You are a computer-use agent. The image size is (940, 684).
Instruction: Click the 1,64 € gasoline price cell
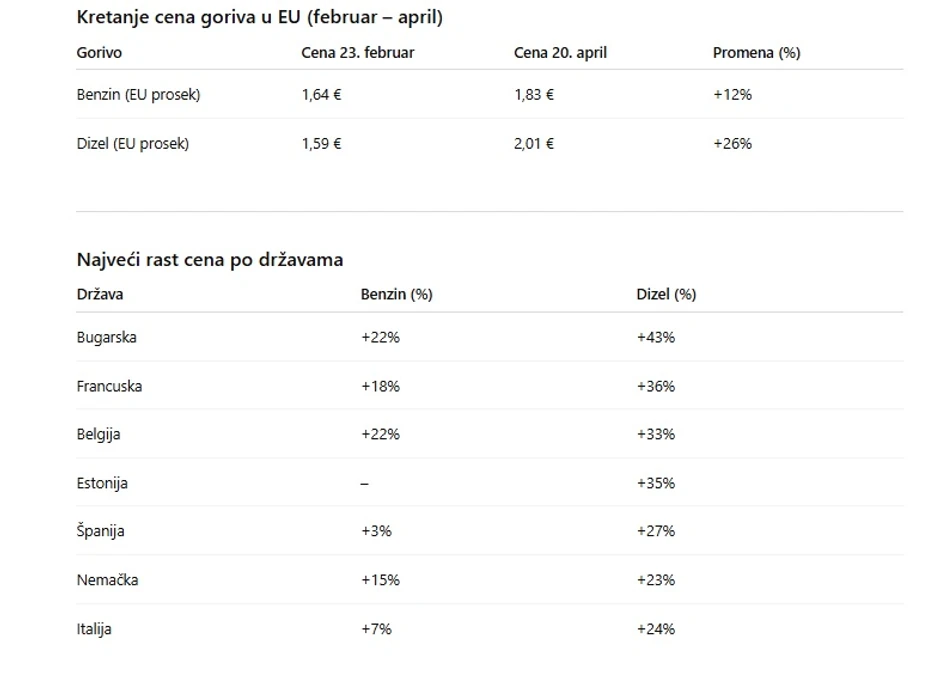point(321,95)
